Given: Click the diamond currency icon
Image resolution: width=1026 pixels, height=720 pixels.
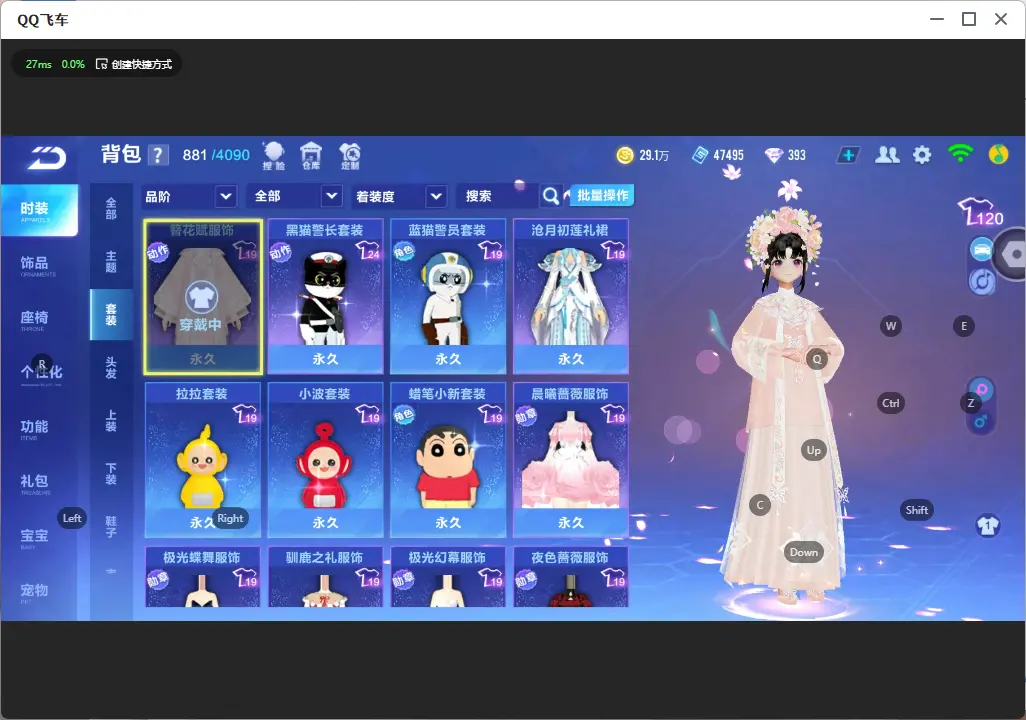Looking at the screenshot, I should click(x=773, y=155).
